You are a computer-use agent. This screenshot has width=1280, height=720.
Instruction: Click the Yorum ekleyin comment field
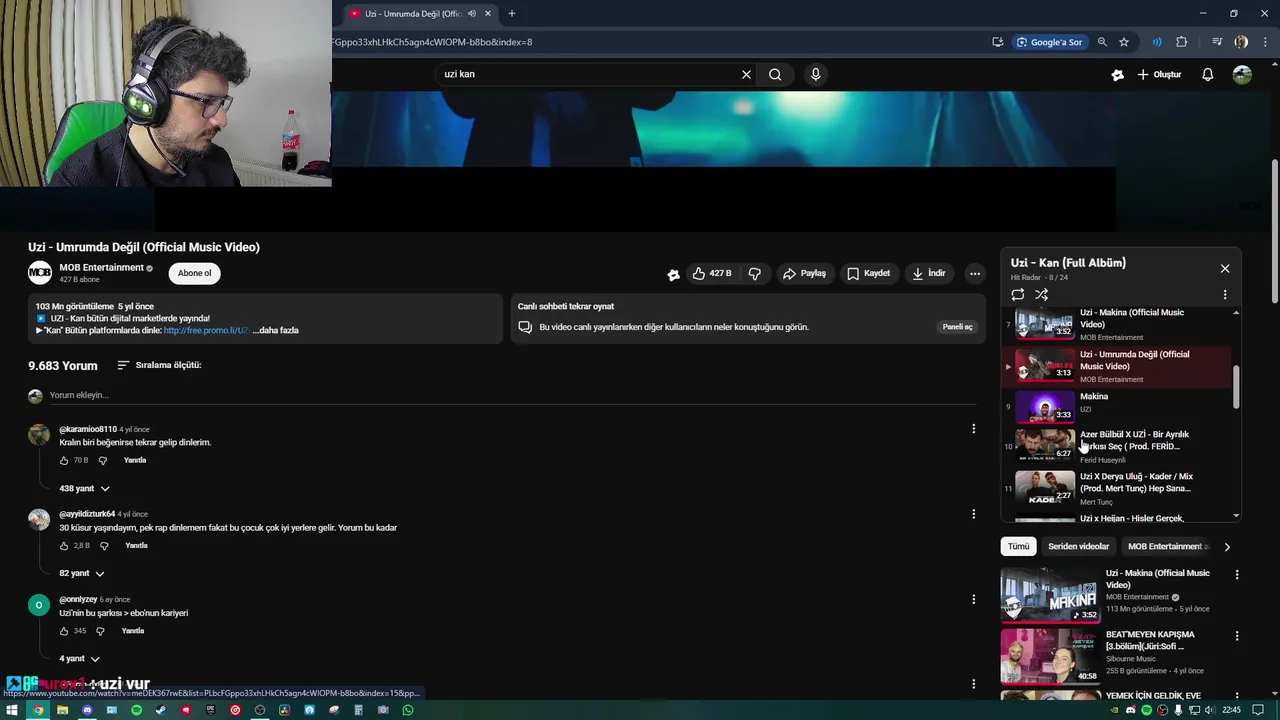513,396
